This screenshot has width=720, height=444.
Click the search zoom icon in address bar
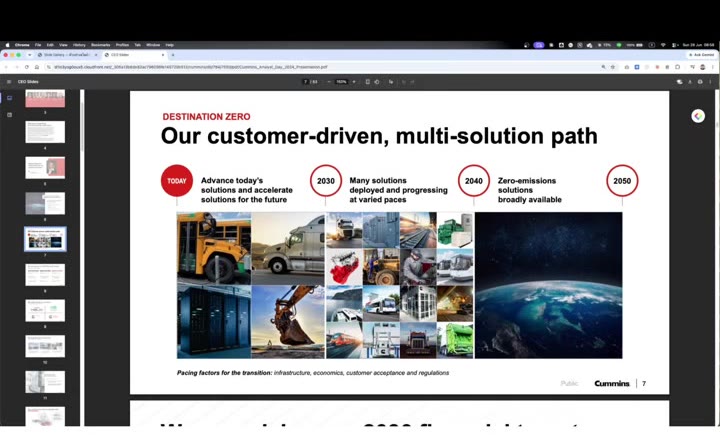tap(603, 67)
